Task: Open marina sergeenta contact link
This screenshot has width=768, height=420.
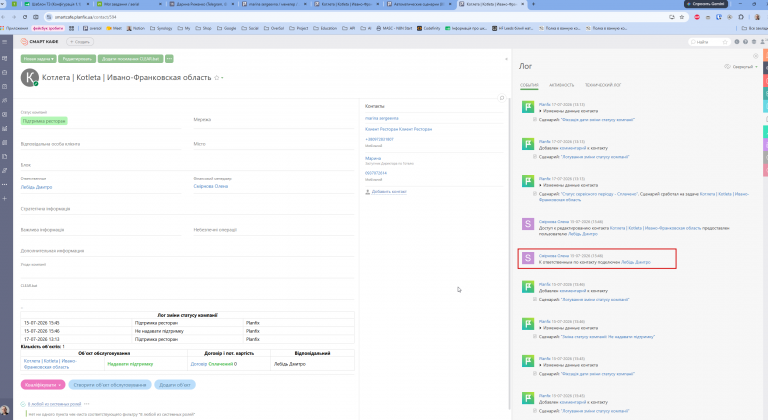Action: (382, 118)
